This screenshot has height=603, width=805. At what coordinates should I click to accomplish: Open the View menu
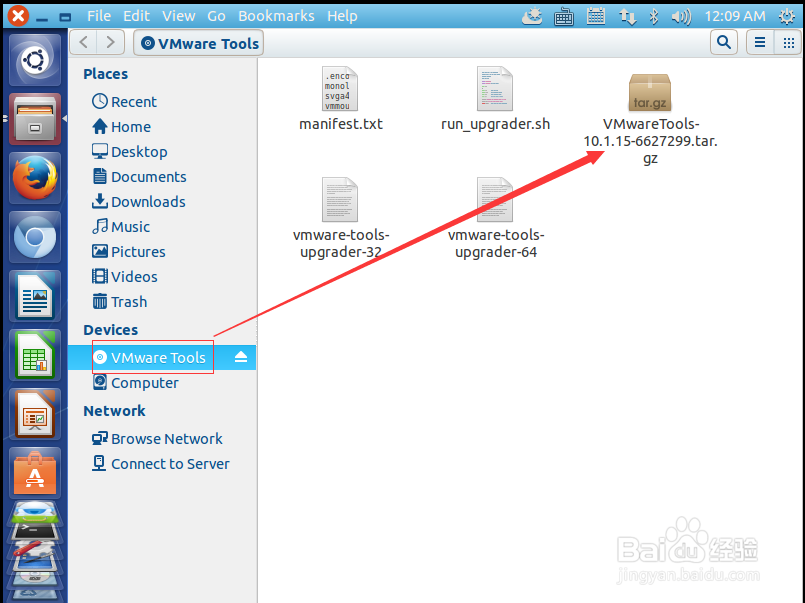(179, 16)
